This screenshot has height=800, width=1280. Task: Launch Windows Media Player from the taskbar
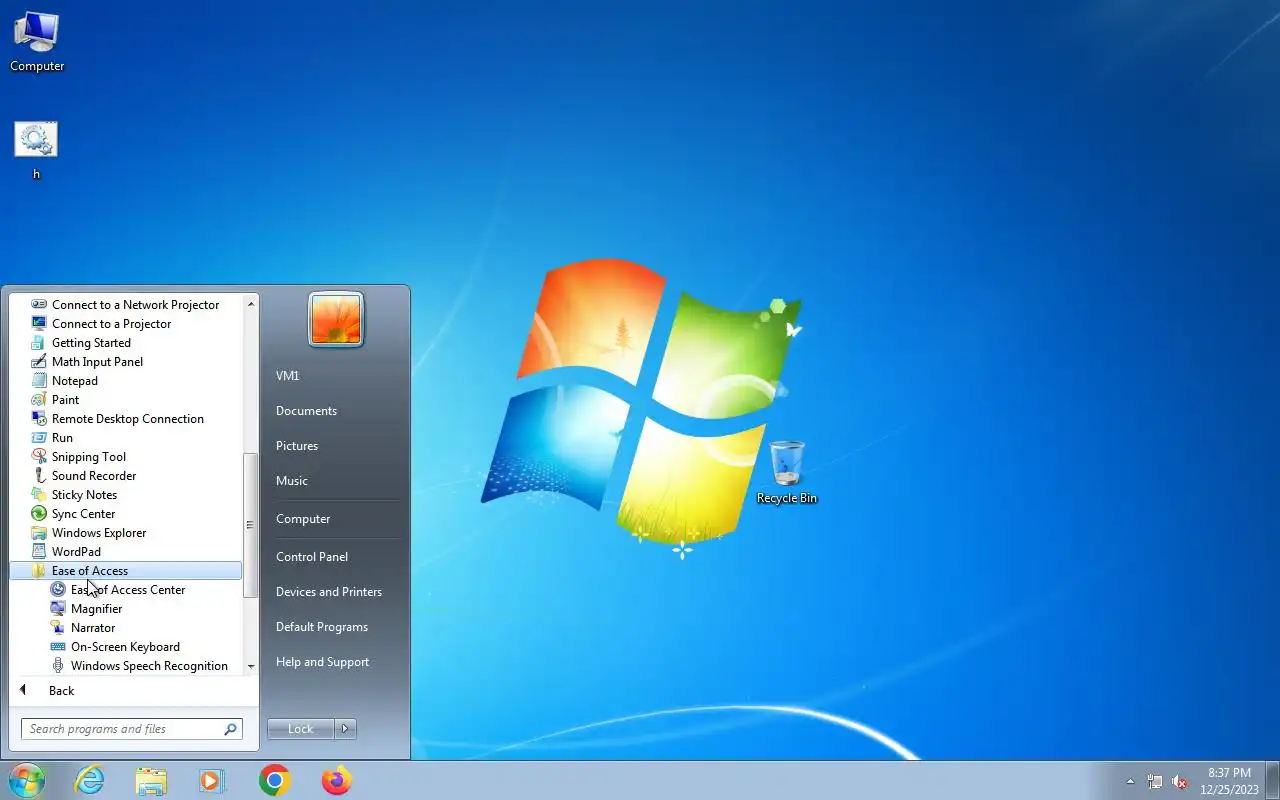tap(212, 780)
